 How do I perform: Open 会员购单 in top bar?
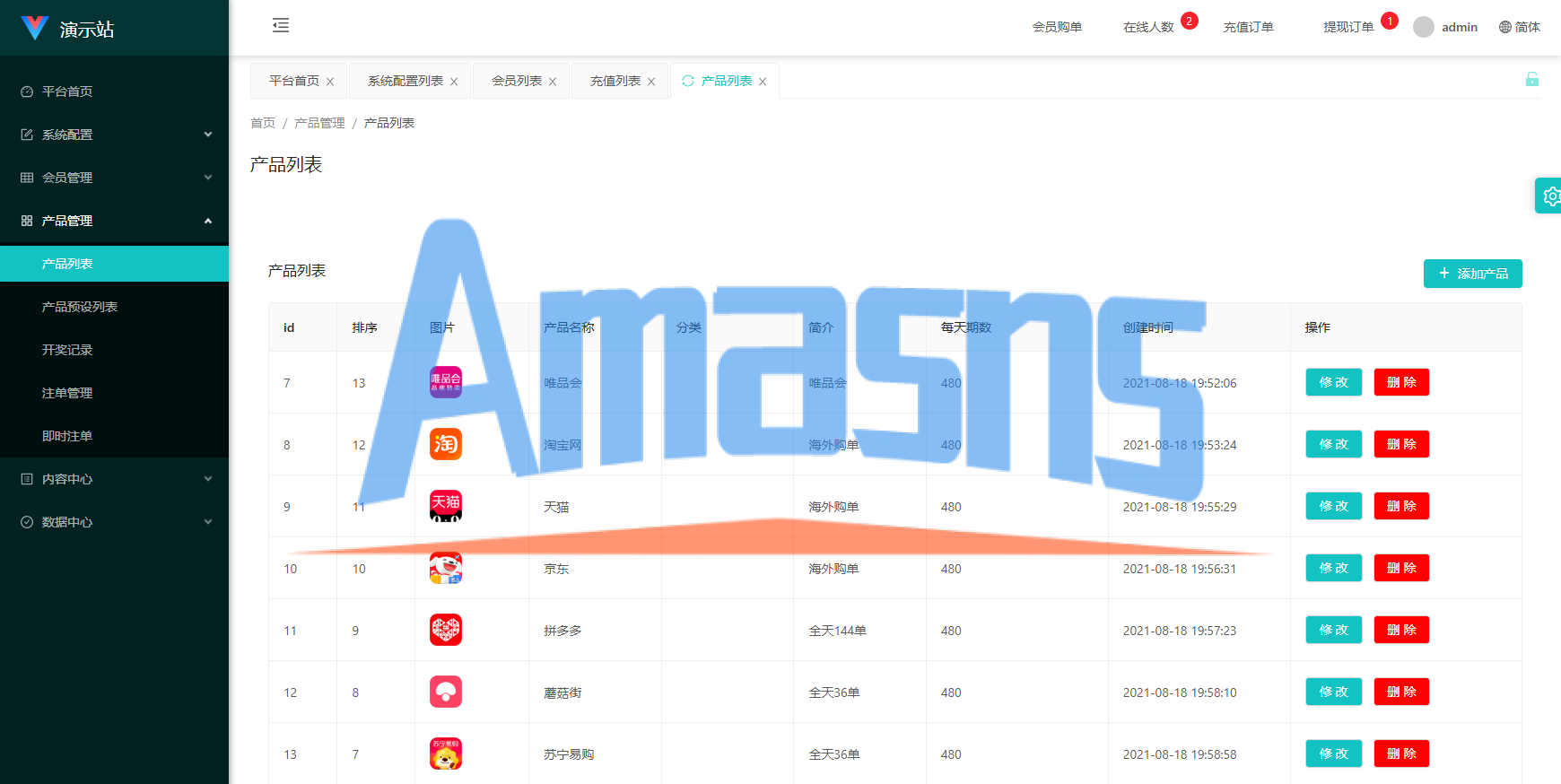click(x=1057, y=27)
